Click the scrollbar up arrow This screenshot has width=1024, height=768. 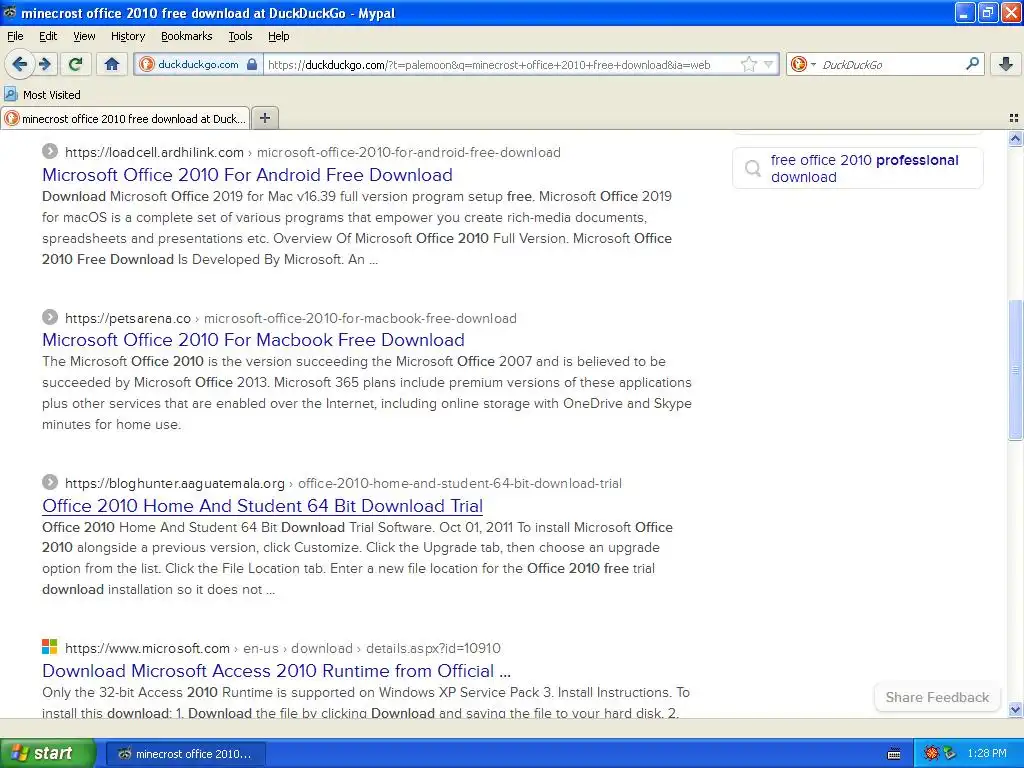1015,138
